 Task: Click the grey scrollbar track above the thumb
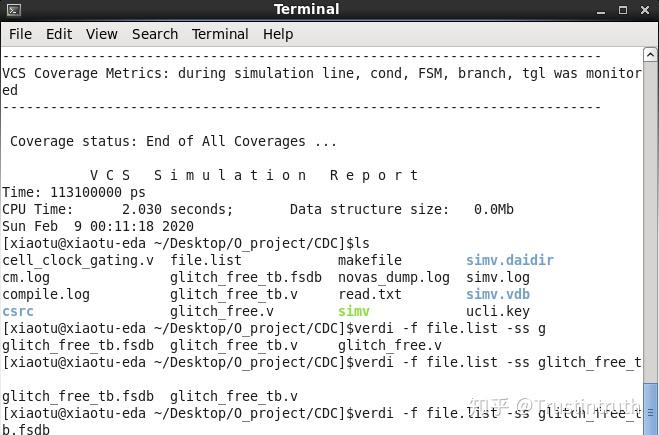pos(651,220)
